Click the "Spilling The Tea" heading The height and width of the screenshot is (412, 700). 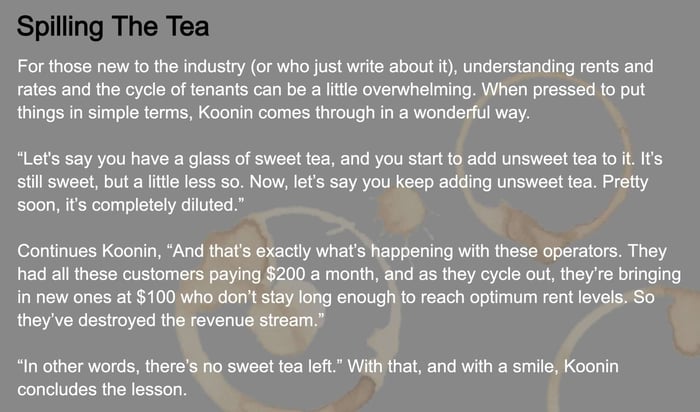(113, 26)
